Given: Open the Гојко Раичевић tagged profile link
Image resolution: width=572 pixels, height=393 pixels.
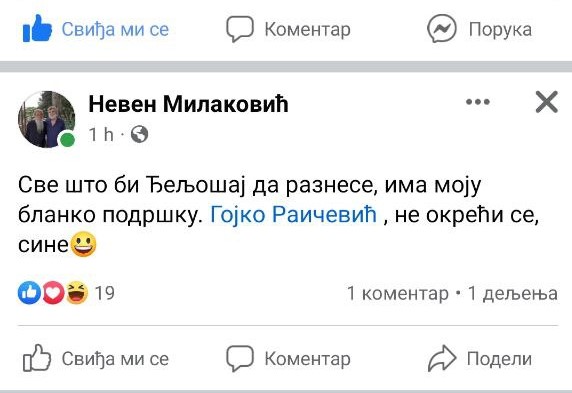Looking at the screenshot, I should pyautogui.click(x=294, y=214).
